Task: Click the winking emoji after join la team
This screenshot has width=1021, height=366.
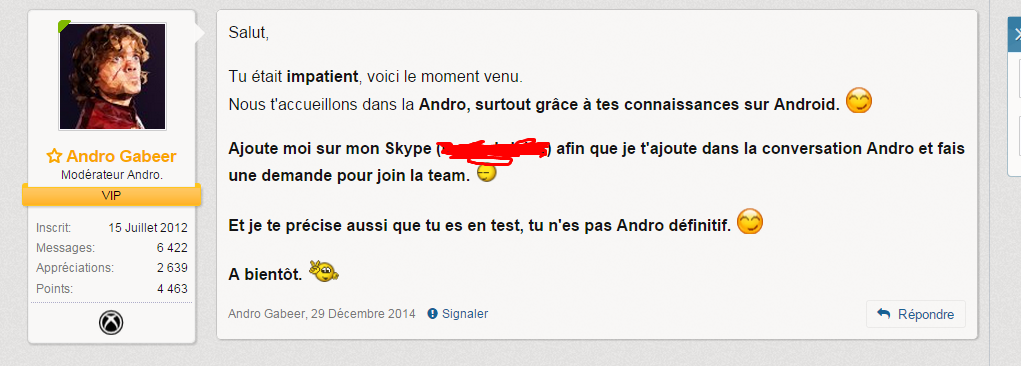Action: point(486,173)
